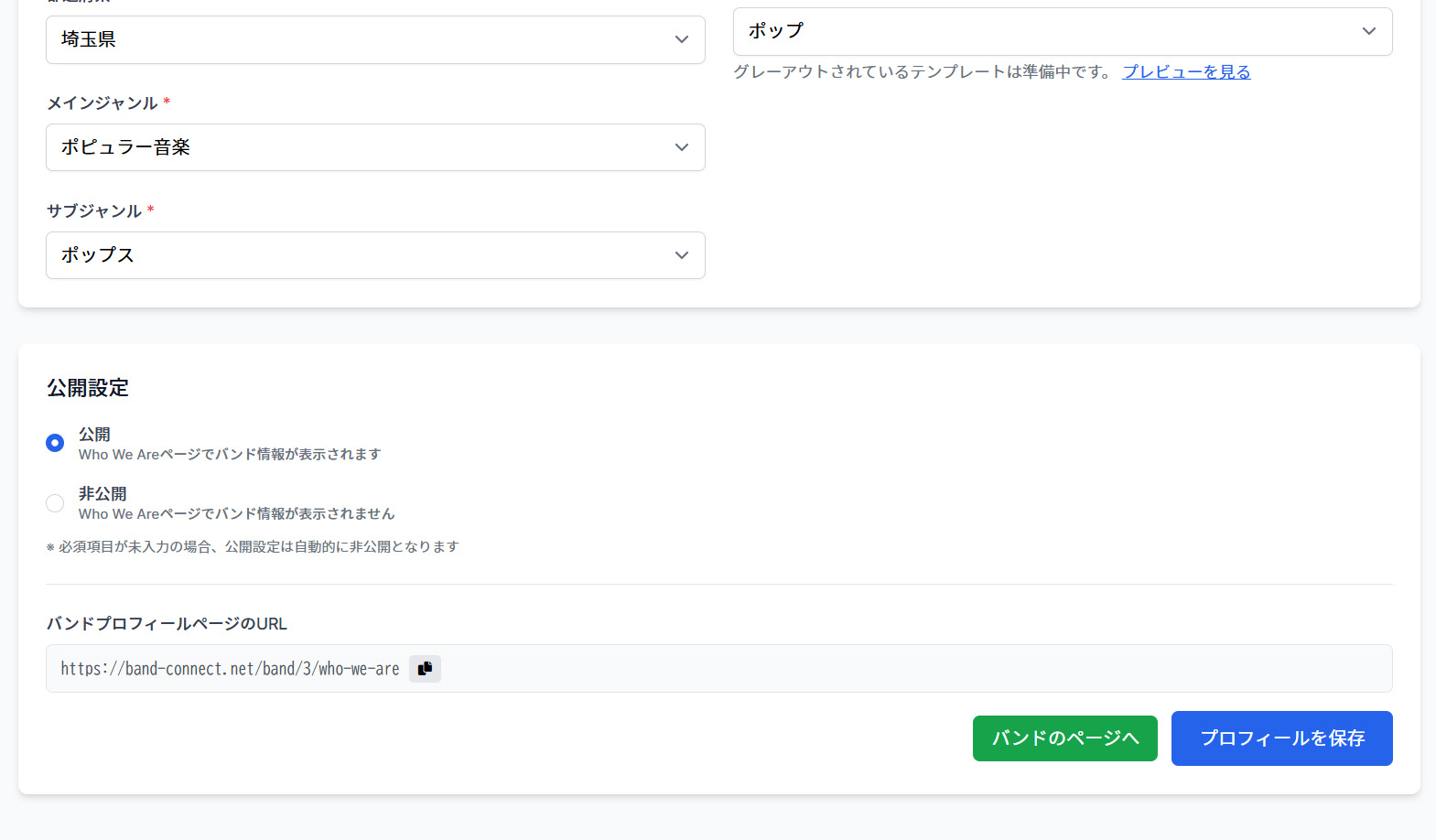This screenshot has height=840, width=1436.
Task: Open the メインジャンル dropdown showing ポピュラー音楽
Action: coord(375,147)
